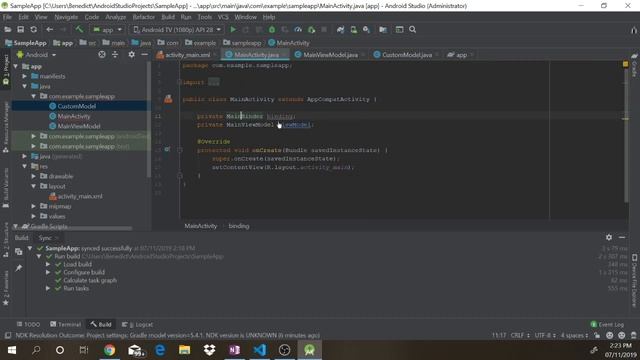The width and height of the screenshot is (640, 360).
Task: Click the UTF-8 encoding in status bar
Action: coord(545,335)
